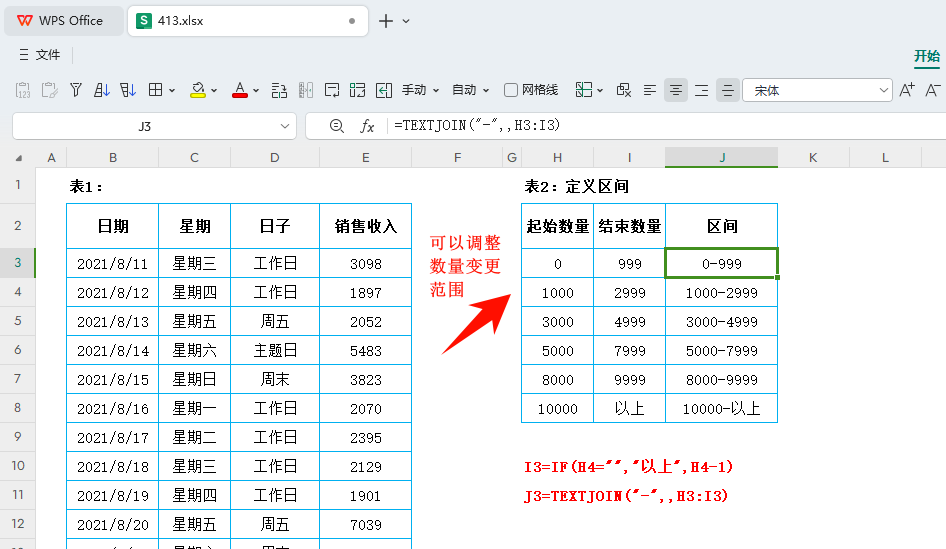Click cell with value 7999
This screenshot has height=549, width=946.
click(x=630, y=351)
